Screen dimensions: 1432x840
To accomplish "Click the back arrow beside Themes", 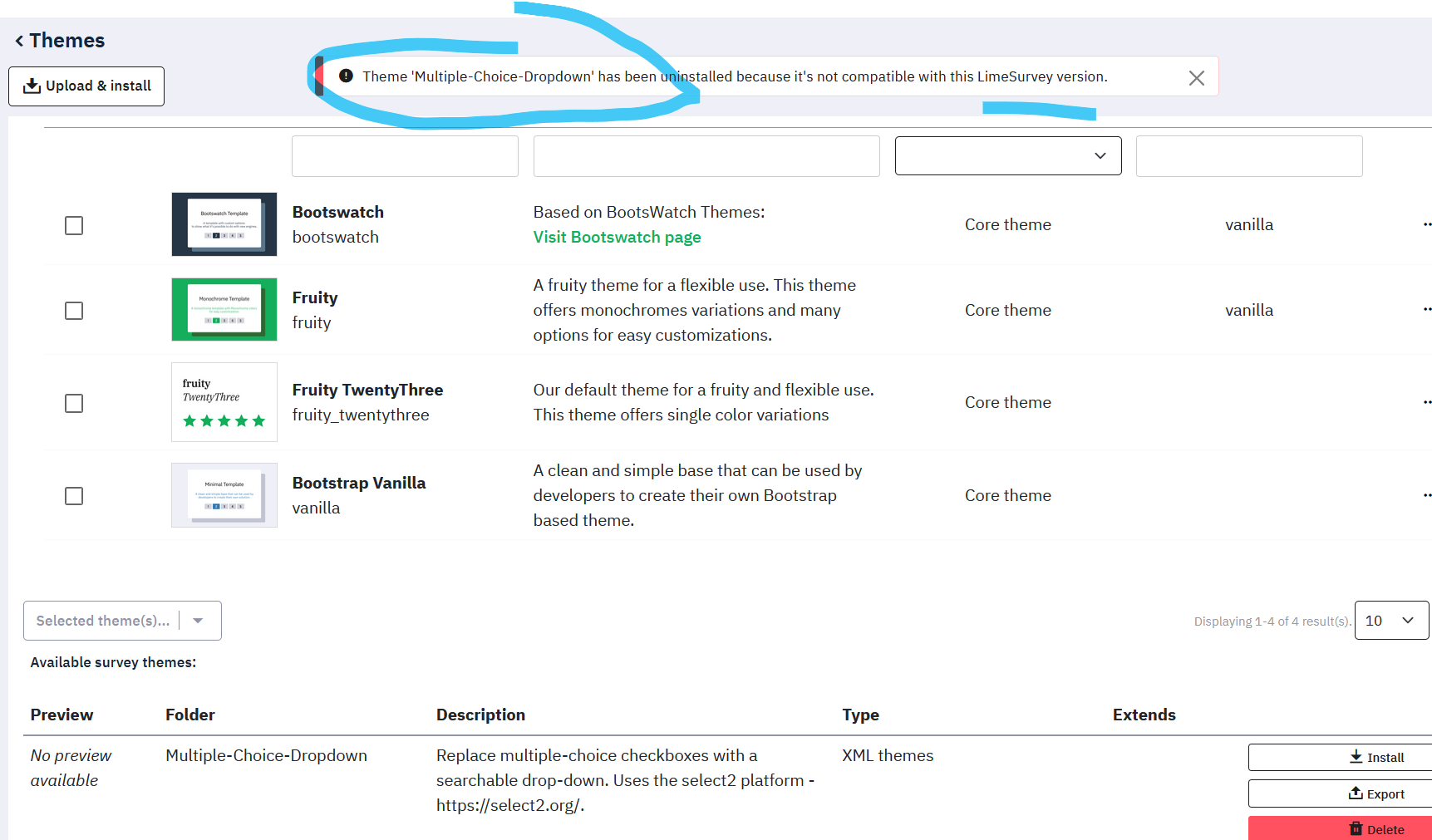I will [x=19, y=41].
